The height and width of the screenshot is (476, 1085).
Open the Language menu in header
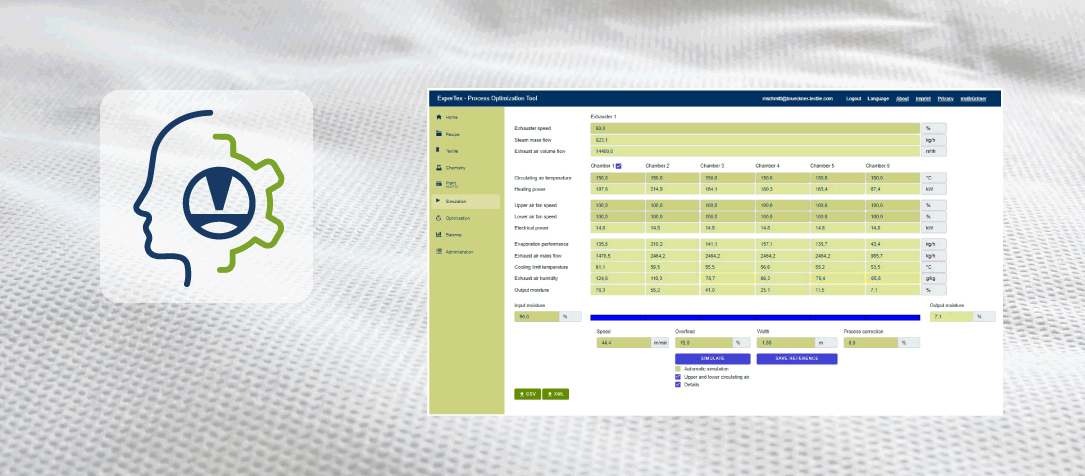click(878, 99)
